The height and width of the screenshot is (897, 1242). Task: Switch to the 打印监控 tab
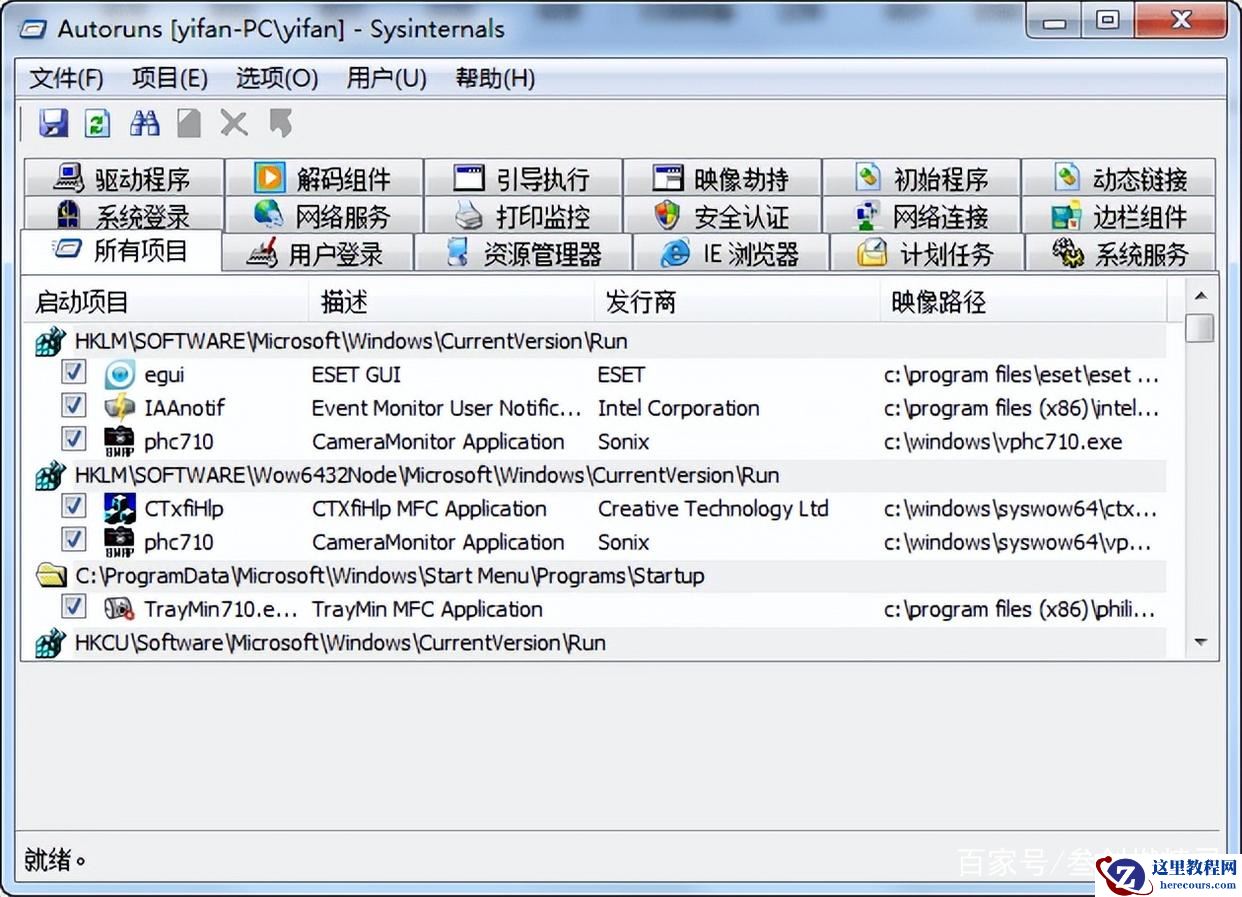[523, 215]
